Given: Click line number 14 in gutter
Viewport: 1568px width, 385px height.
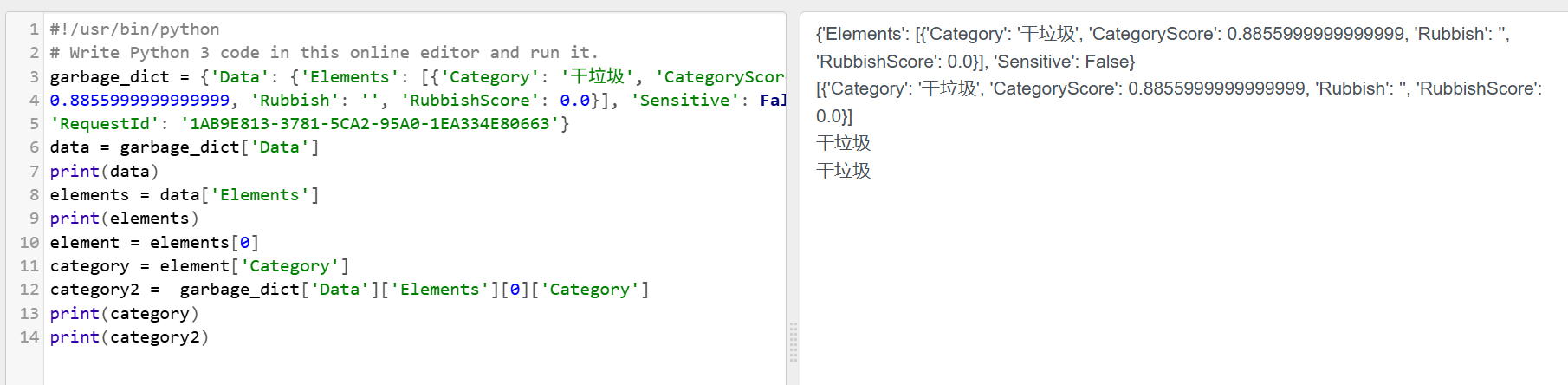Looking at the screenshot, I should pyautogui.click(x=29, y=337).
